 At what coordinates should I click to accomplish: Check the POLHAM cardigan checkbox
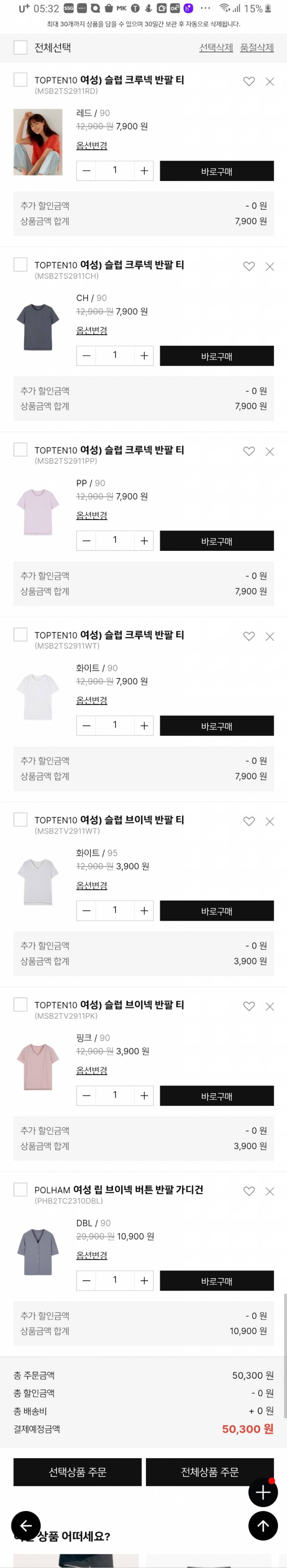click(x=20, y=1190)
